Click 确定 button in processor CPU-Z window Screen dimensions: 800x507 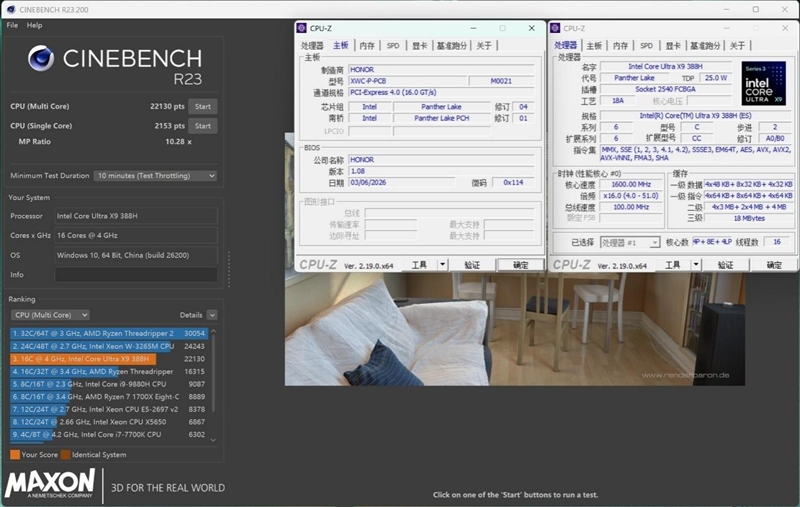pos(773,265)
